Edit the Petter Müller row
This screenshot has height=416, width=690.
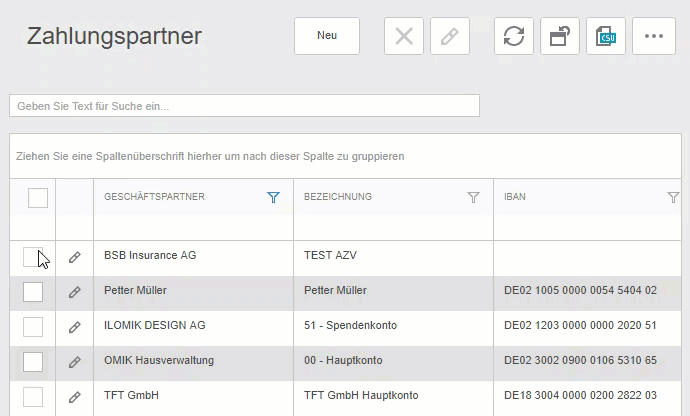(74, 292)
